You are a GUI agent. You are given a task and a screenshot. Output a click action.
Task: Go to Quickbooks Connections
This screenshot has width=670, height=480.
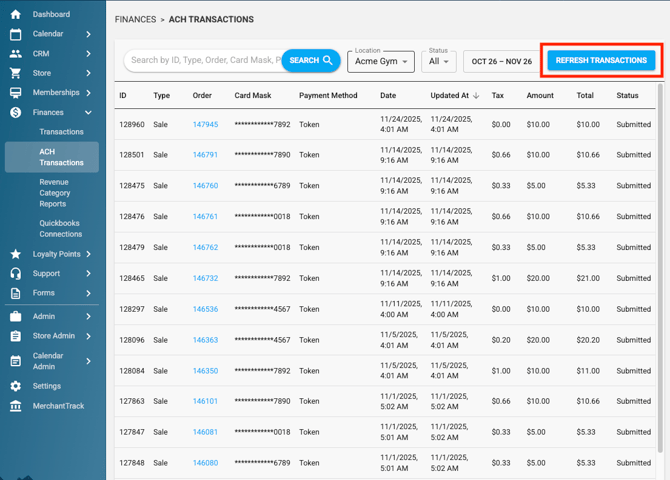[61, 228]
